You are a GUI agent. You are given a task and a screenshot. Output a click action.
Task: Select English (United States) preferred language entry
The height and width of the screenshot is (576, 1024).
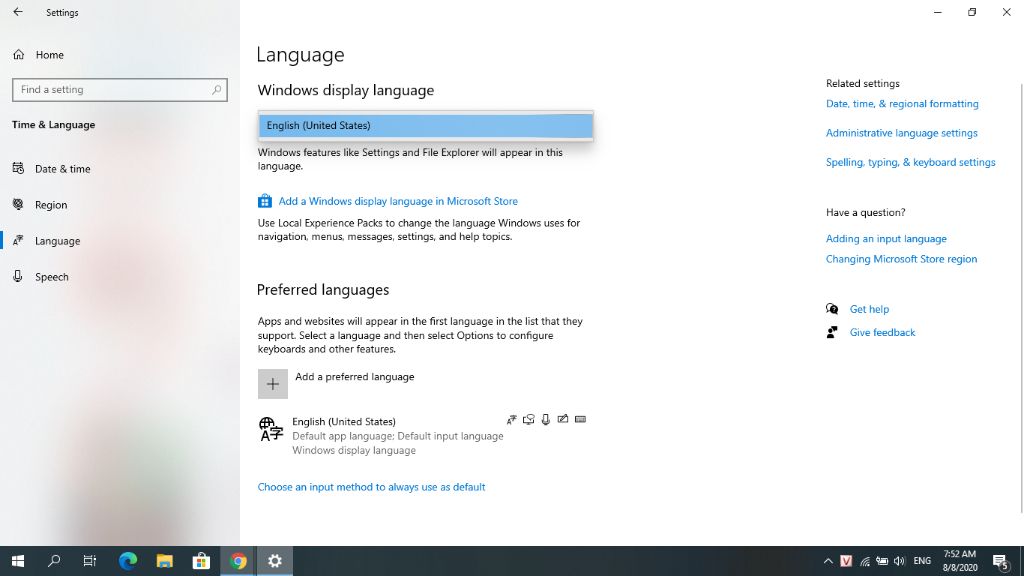point(424,436)
